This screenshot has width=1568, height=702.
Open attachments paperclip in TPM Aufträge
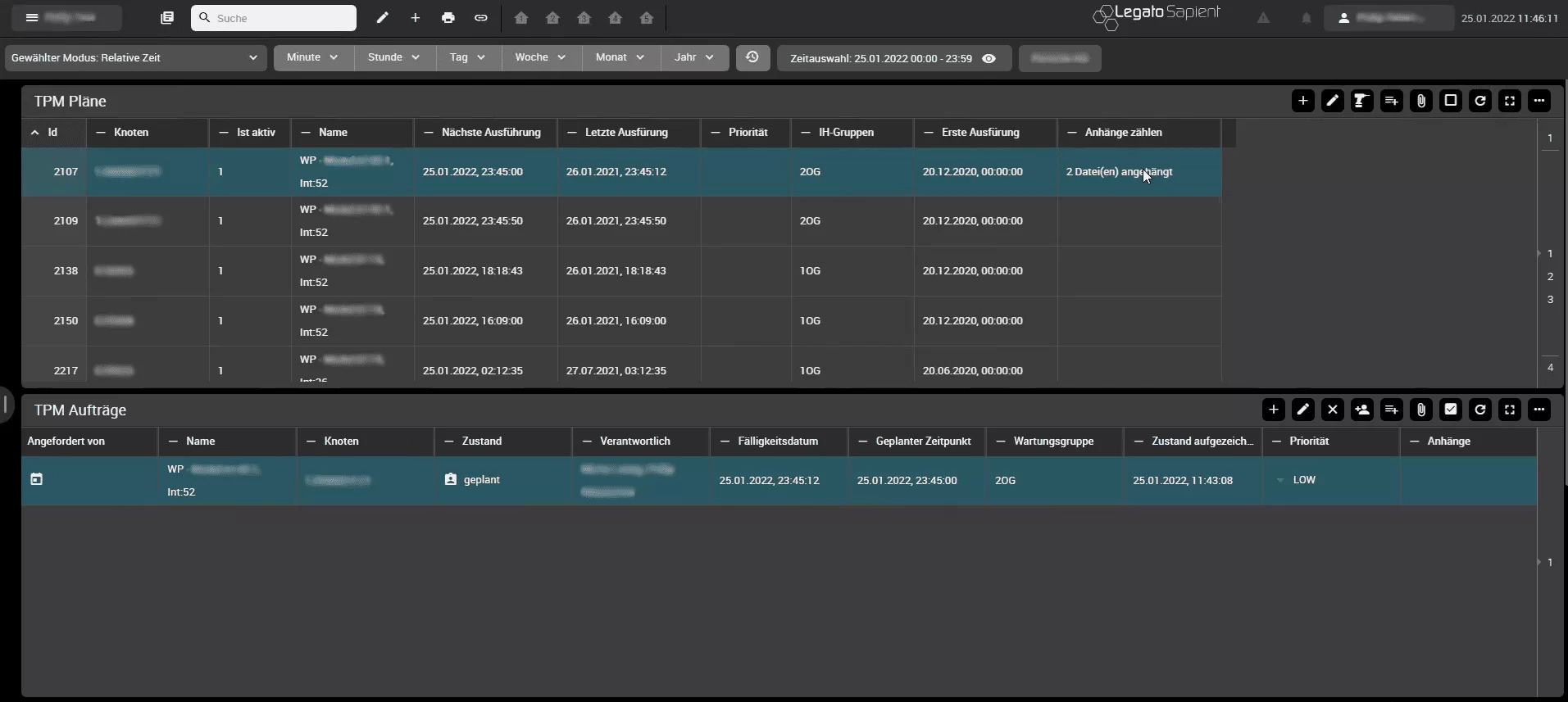pyautogui.click(x=1421, y=410)
